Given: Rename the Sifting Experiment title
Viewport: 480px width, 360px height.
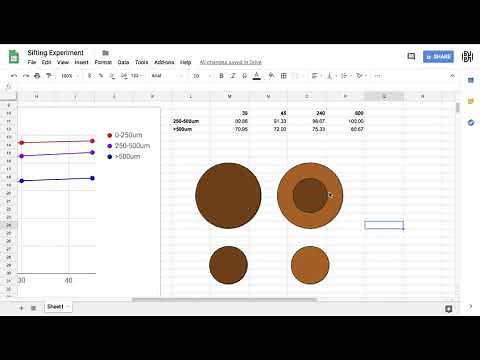Looking at the screenshot, I should click(x=56, y=53).
